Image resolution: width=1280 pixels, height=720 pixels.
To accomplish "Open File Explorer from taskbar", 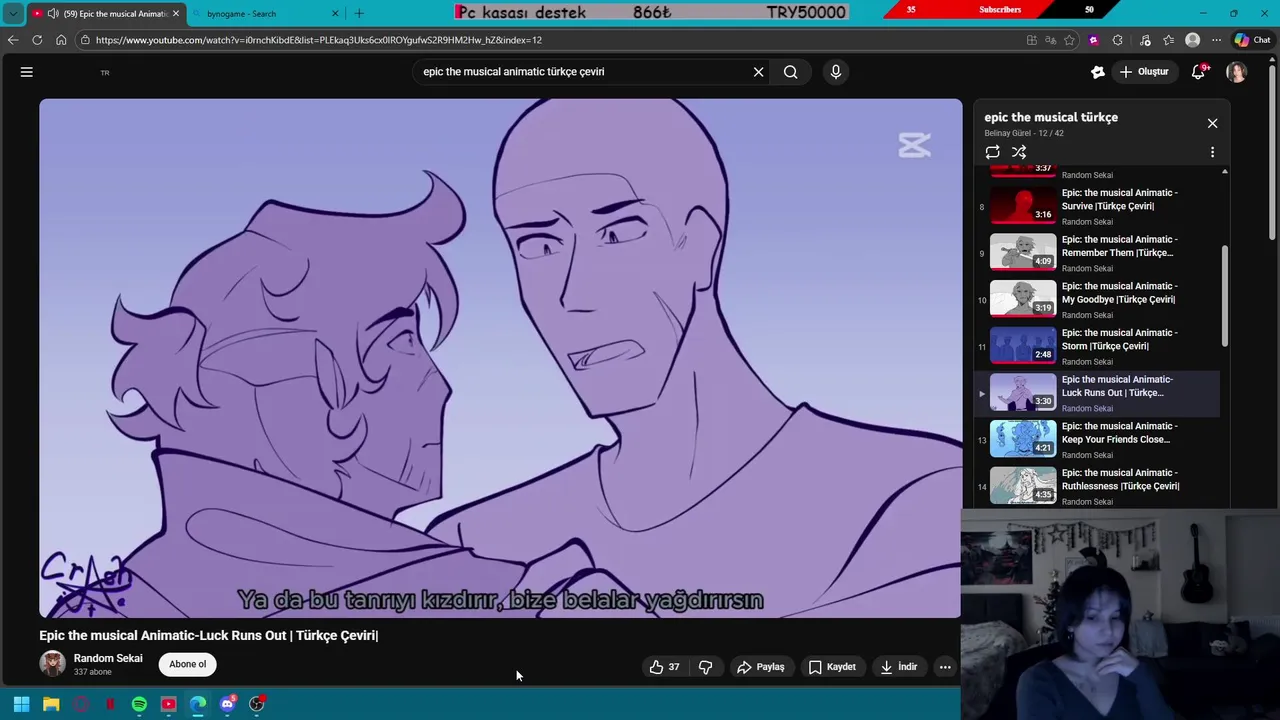I will click(51, 704).
